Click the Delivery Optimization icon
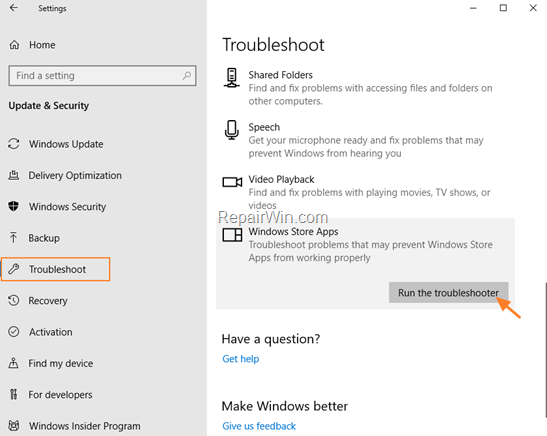 (14, 175)
